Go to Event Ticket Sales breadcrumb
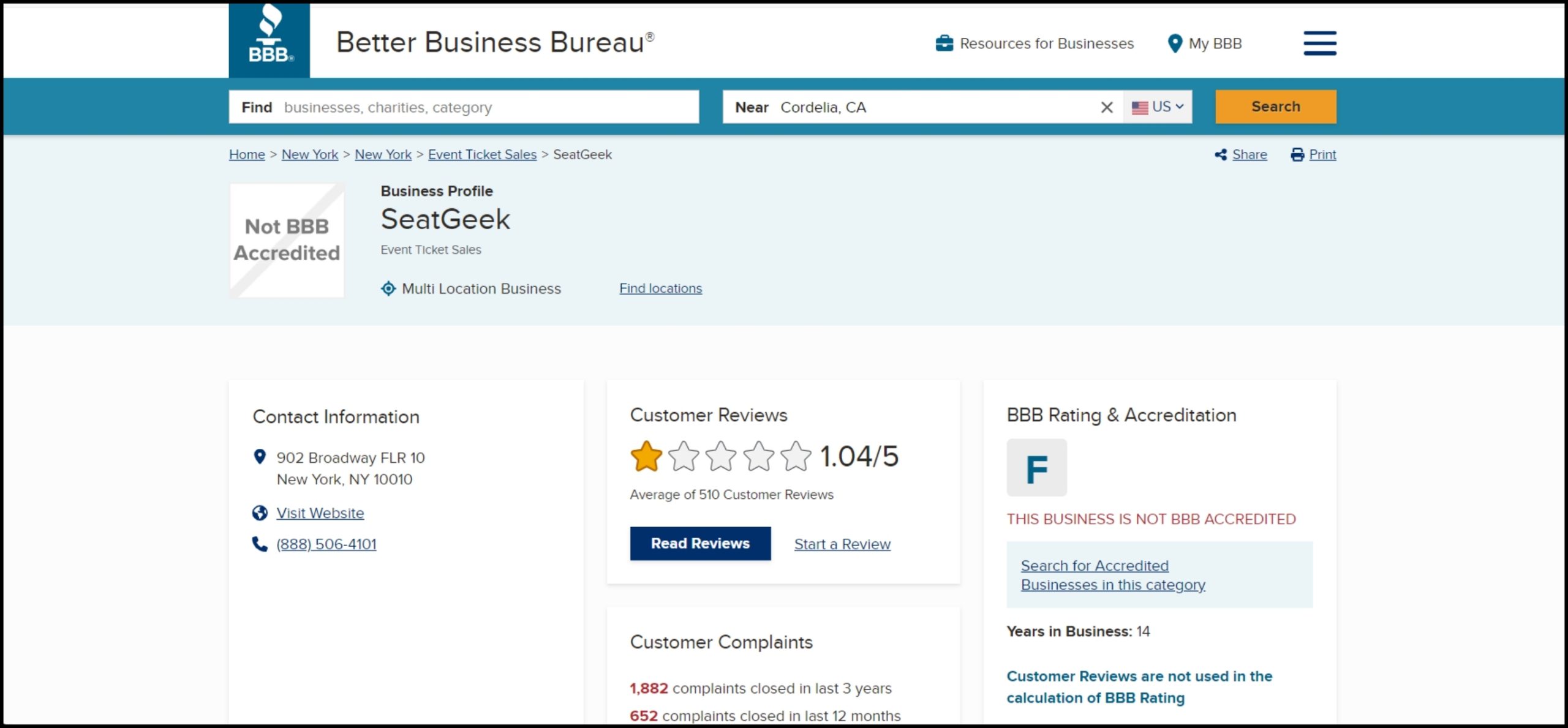1568x728 pixels. pos(482,155)
